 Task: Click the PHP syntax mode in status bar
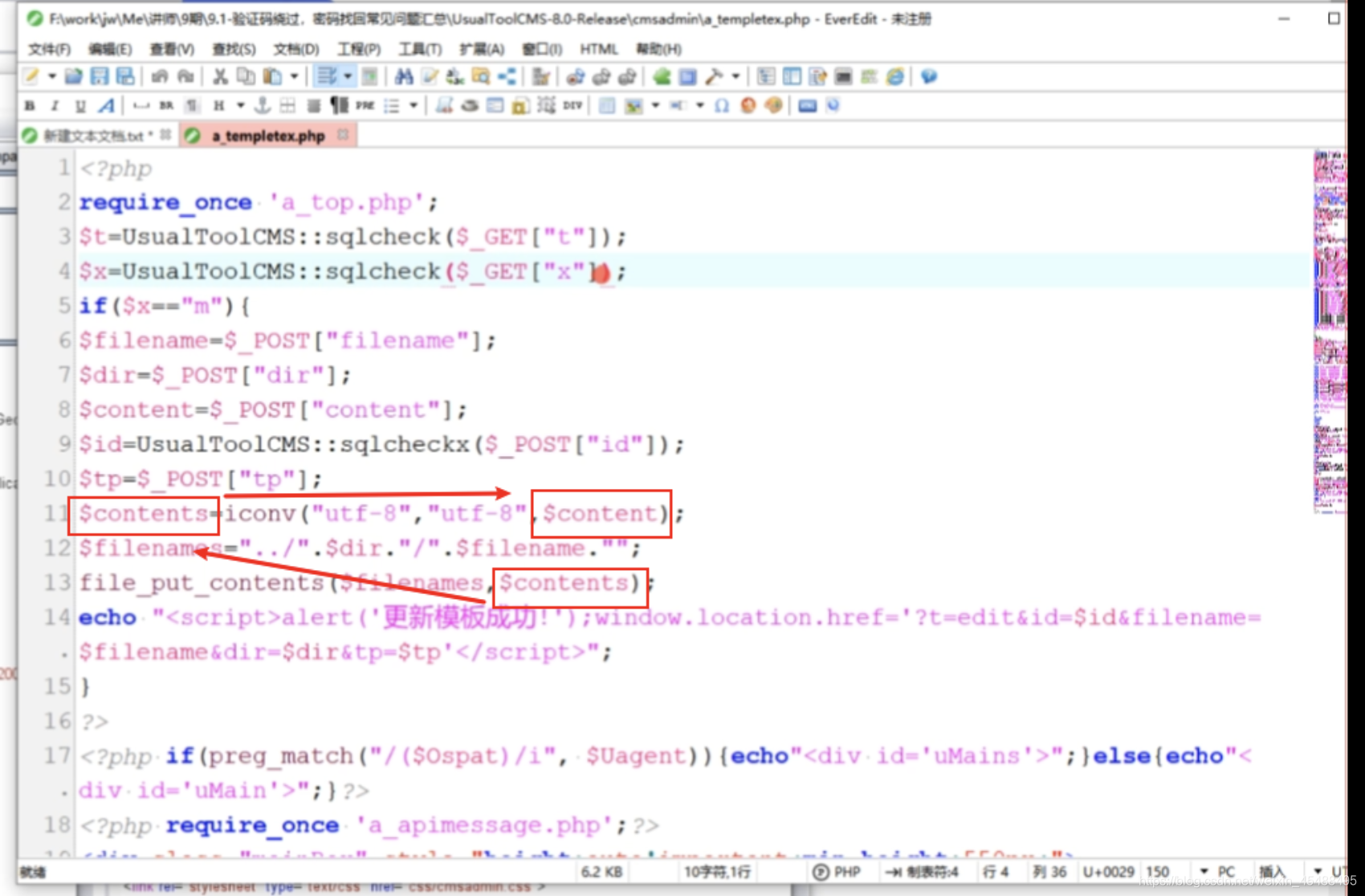point(837,872)
